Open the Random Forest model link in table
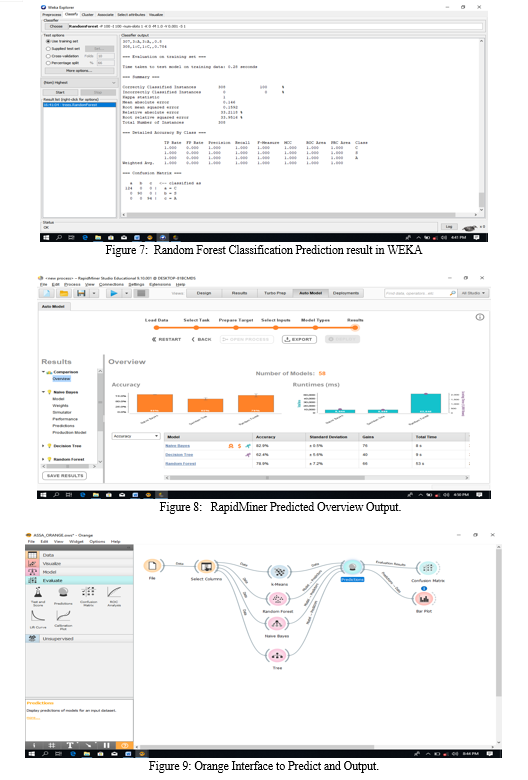The height and width of the screenshot is (780, 528). click(x=181, y=464)
